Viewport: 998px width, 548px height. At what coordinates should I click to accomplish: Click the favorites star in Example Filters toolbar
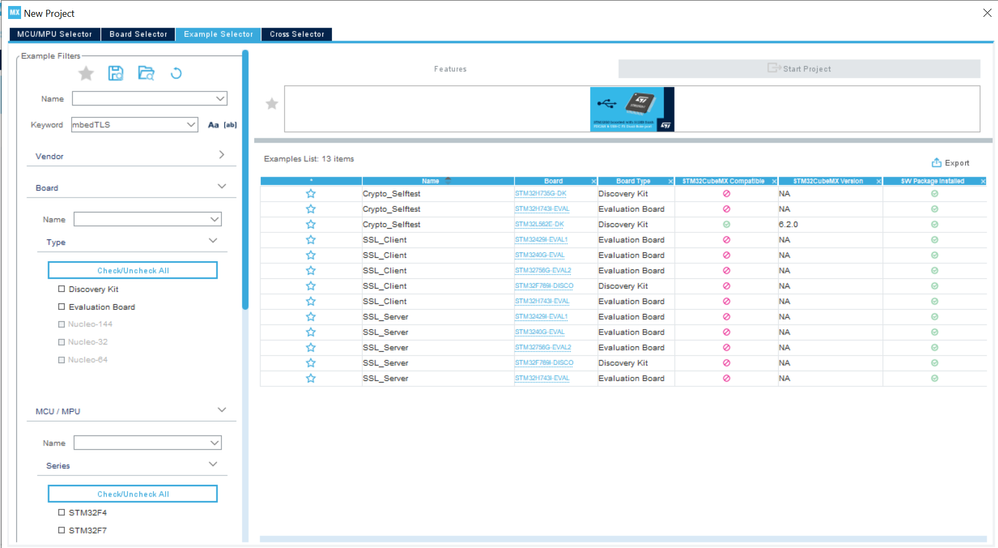[86, 73]
